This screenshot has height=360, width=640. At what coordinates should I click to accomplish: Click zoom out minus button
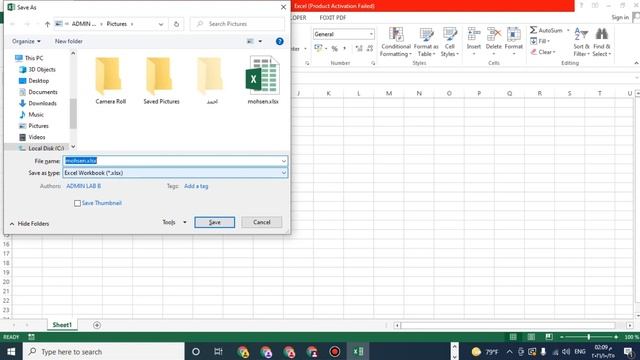point(562,337)
